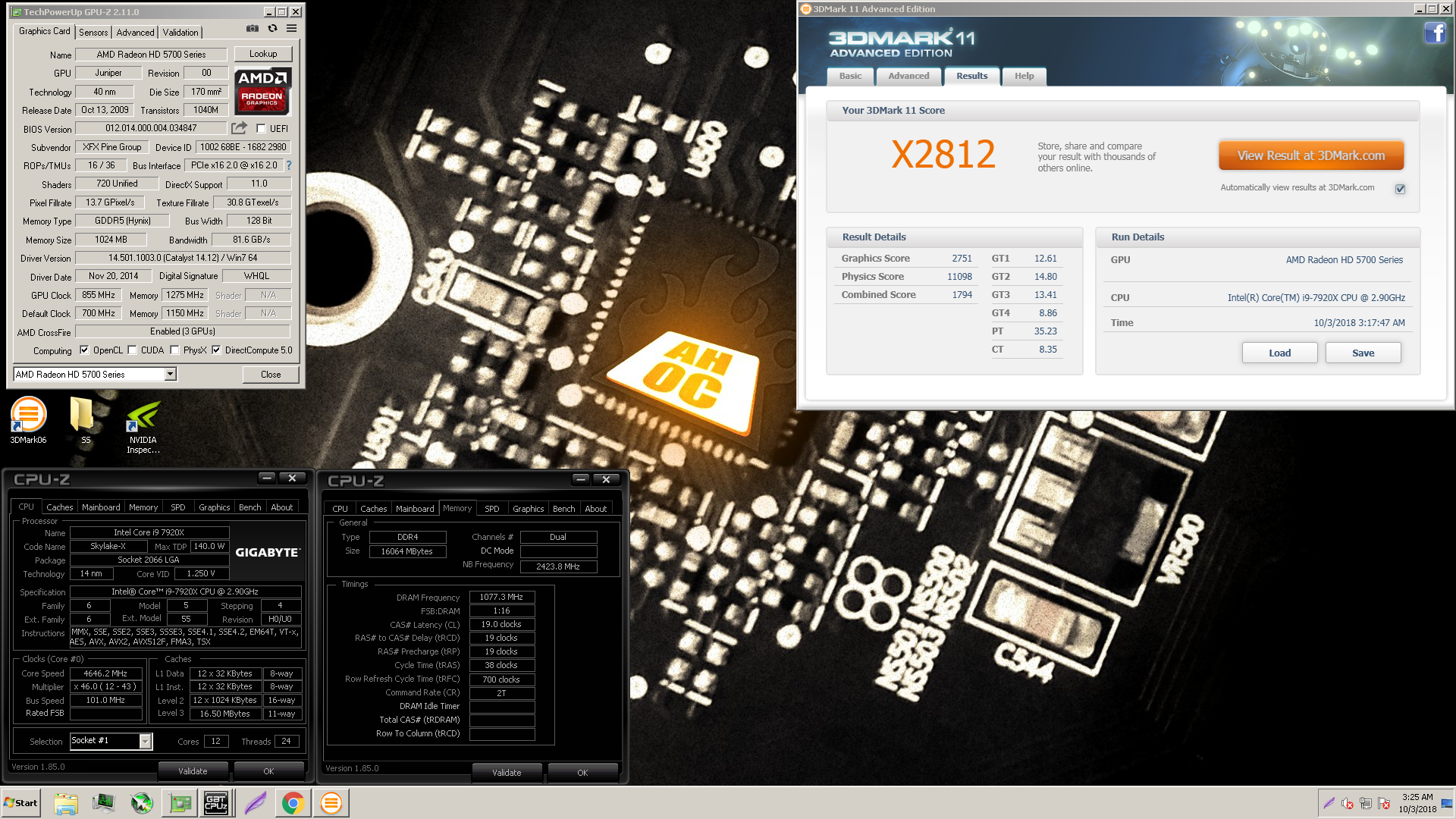Click OK in the right CPU-Z window

(582, 773)
